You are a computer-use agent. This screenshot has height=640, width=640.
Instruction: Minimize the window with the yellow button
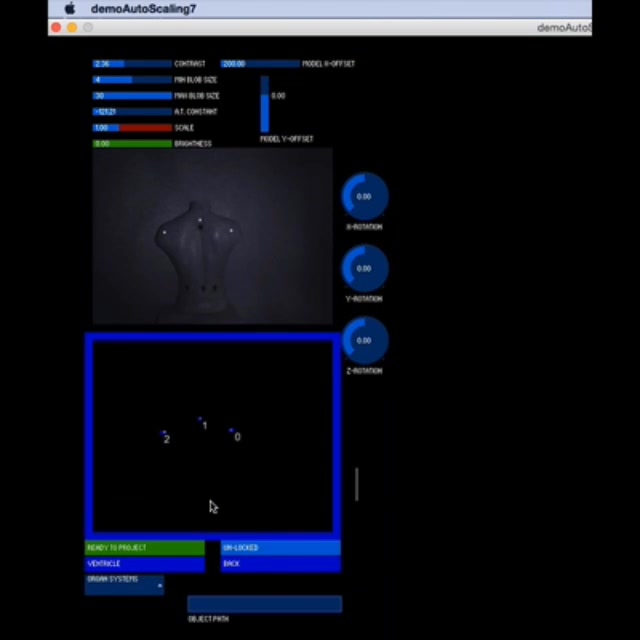(x=72, y=27)
